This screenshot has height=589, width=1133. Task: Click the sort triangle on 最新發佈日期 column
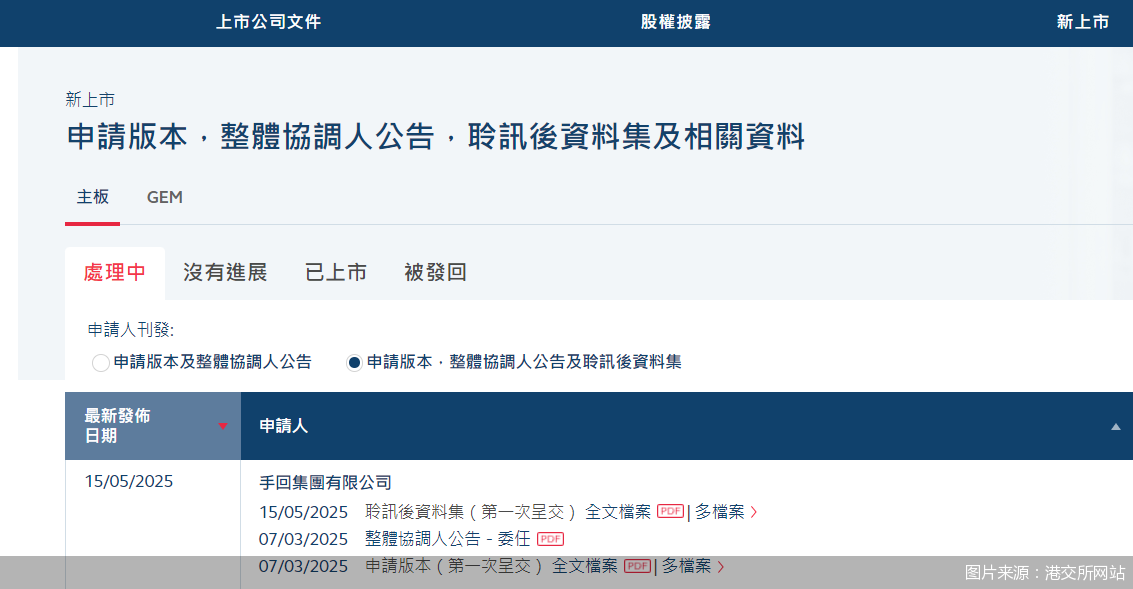(x=224, y=425)
